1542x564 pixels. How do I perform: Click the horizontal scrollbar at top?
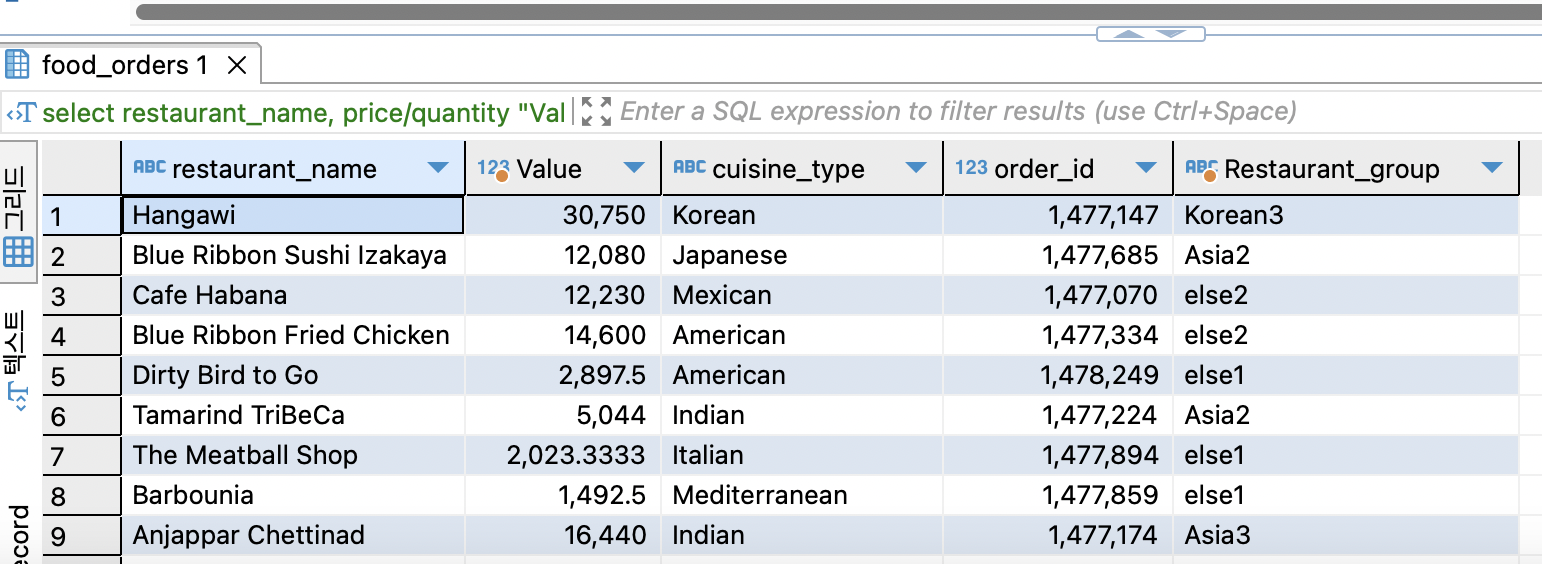(x=839, y=12)
